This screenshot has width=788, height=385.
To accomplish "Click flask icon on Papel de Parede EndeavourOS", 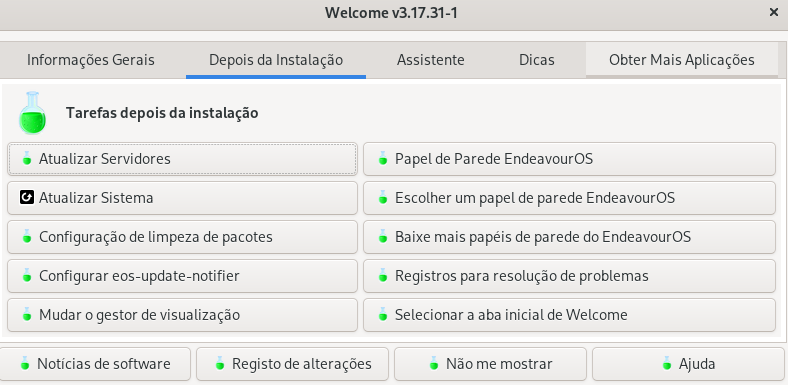I will click(x=383, y=159).
